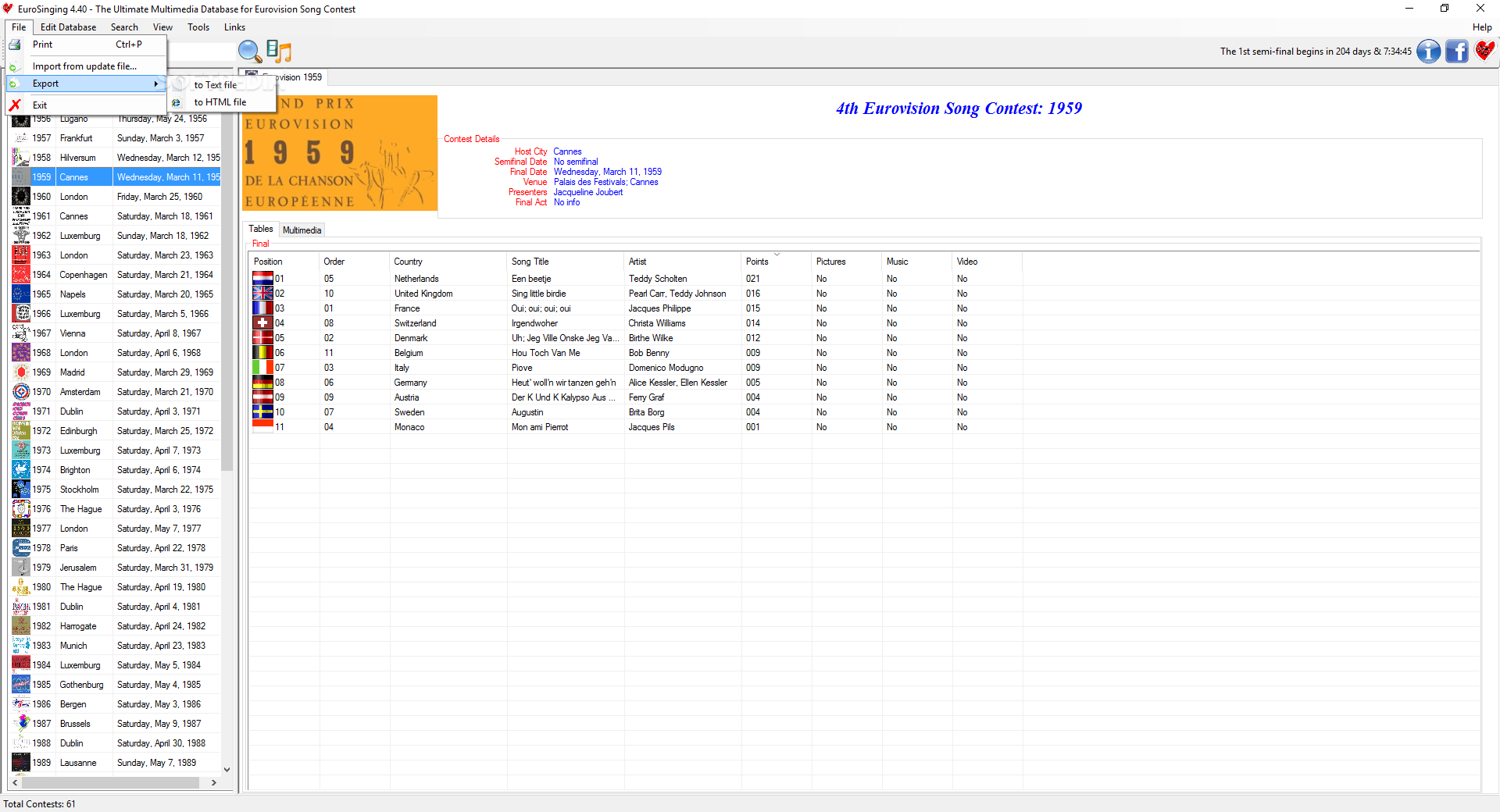Sort by the Video column header

(x=987, y=262)
